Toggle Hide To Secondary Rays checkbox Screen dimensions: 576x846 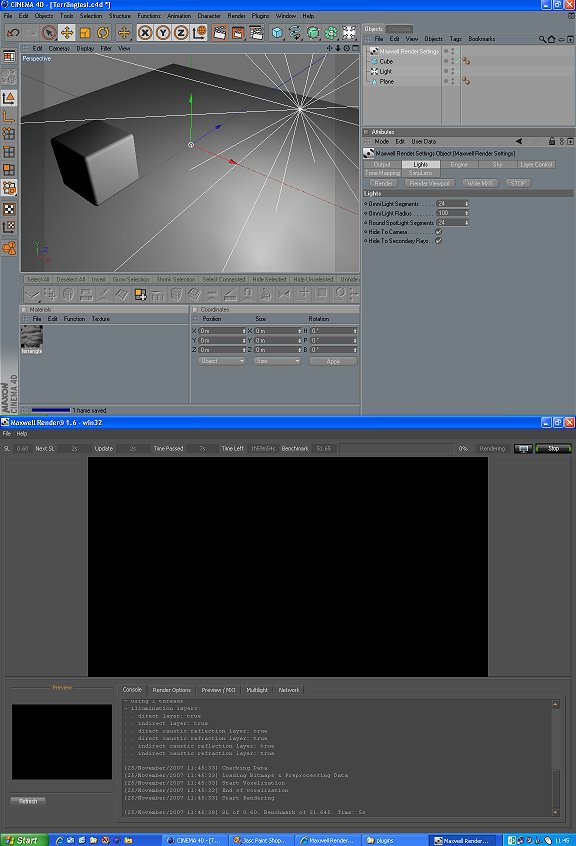point(438,241)
